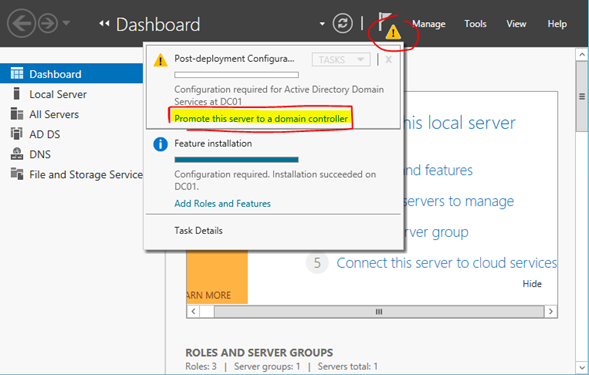Image resolution: width=589 pixels, height=375 pixels.
Task: Dismiss the Post-deployment notification with X
Action: [x=388, y=60]
